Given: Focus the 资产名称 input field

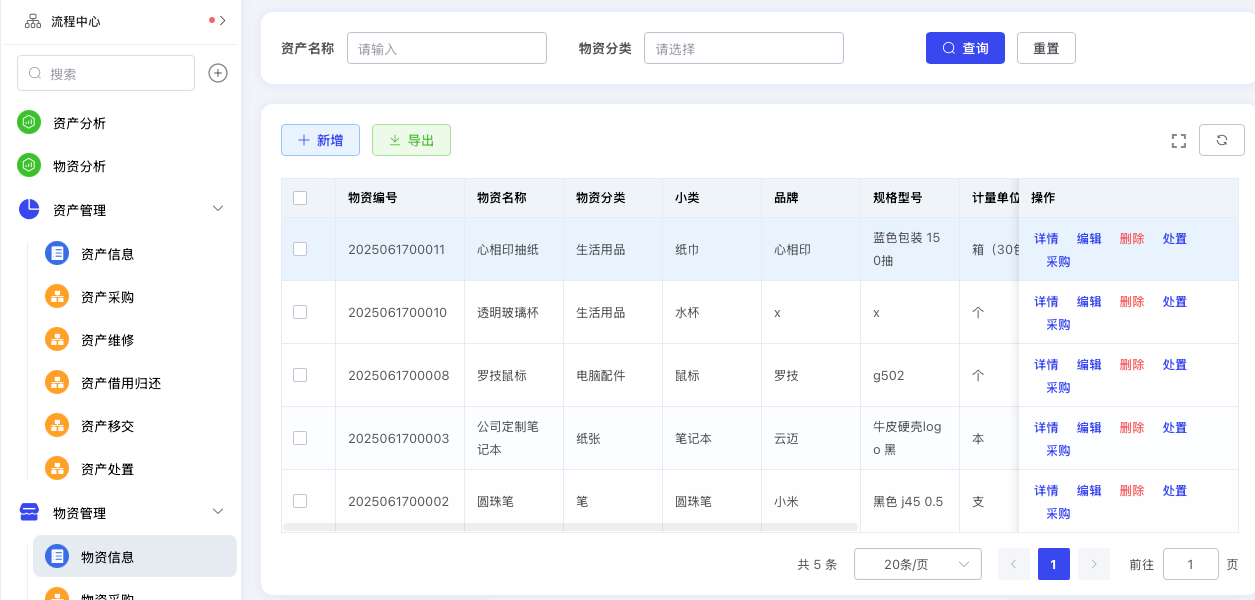Looking at the screenshot, I should point(446,48).
